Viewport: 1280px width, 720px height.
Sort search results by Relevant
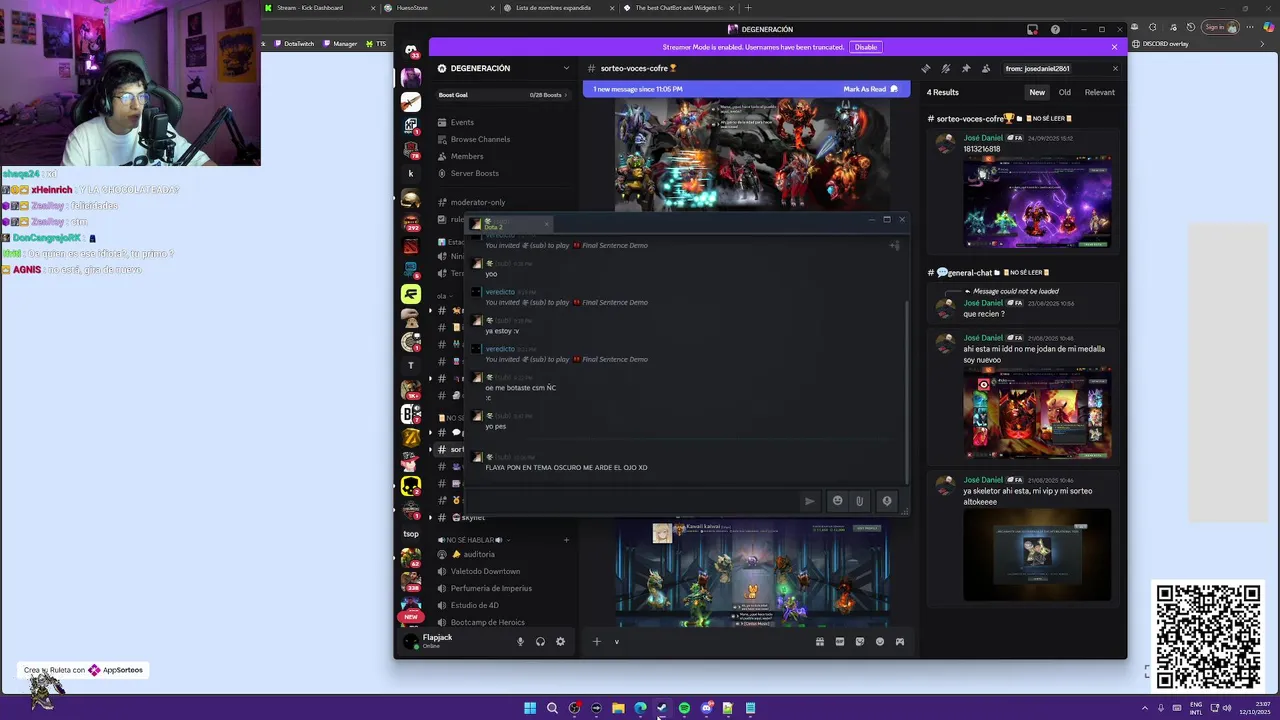(x=1100, y=92)
